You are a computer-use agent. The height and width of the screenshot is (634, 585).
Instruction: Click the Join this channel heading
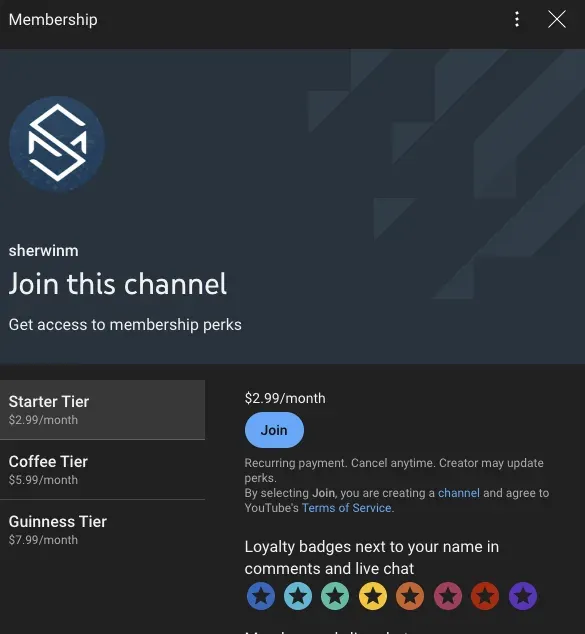[118, 284]
